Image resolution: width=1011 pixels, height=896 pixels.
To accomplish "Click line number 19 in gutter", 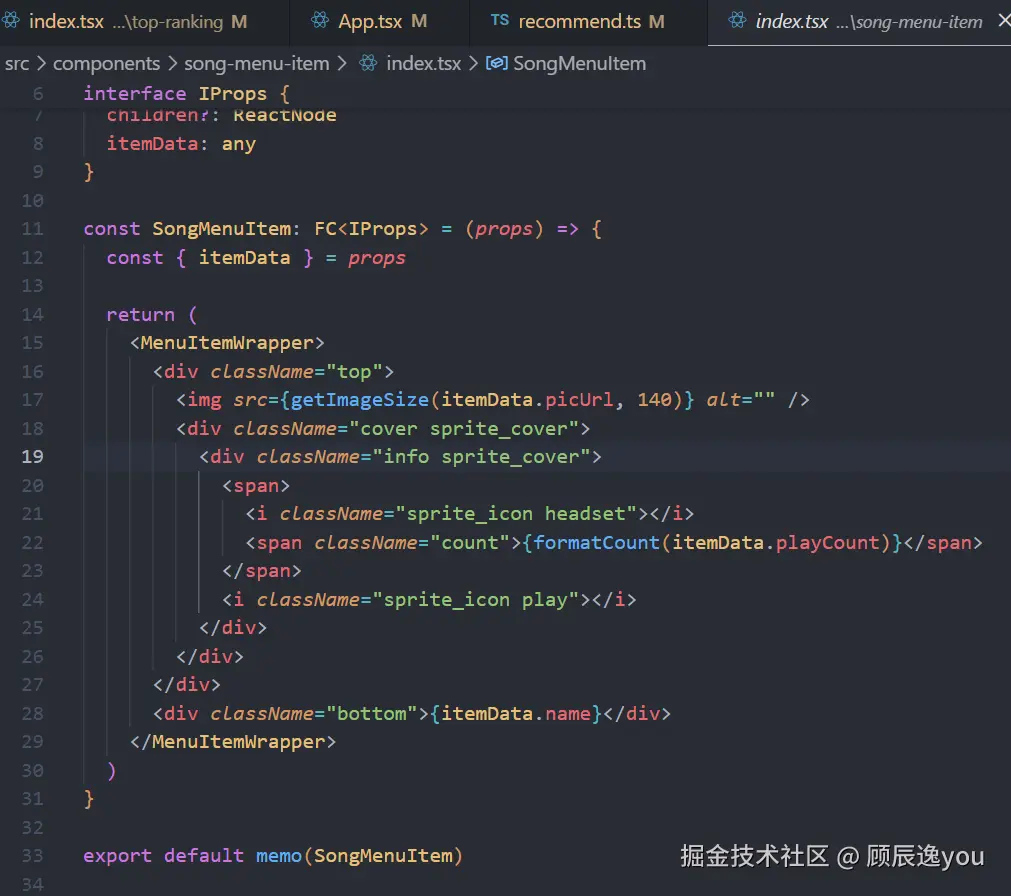I will (x=32, y=457).
